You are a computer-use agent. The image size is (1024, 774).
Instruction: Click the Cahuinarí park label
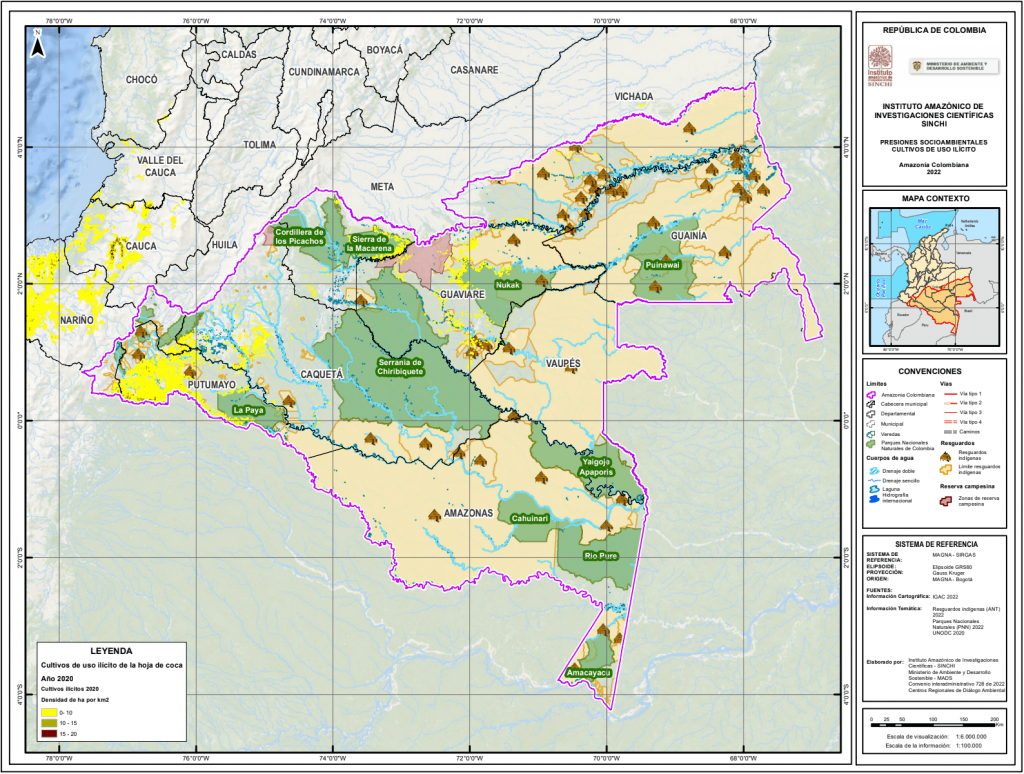click(530, 519)
